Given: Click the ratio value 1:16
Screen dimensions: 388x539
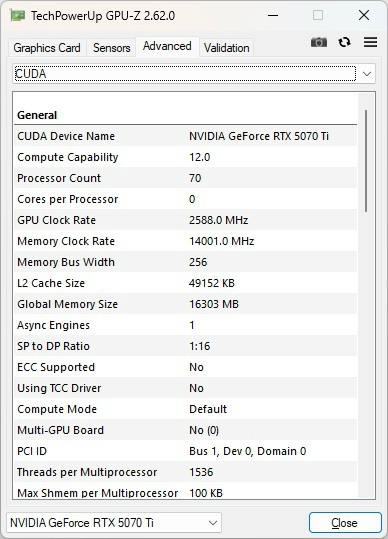Looking at the screenshot, I should [199, 346].
